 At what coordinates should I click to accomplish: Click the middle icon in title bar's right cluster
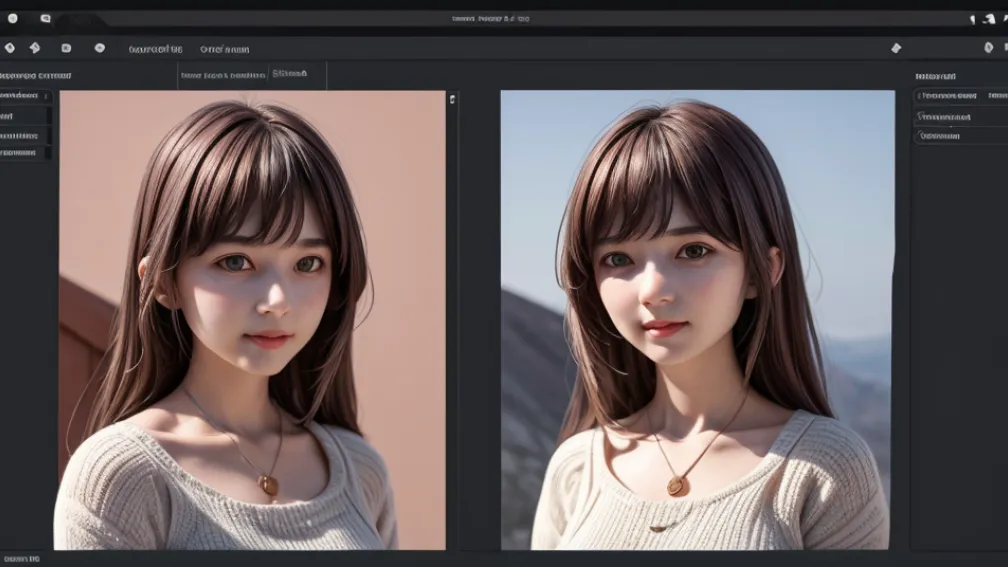pyautogui.click(x=989, y=19)
